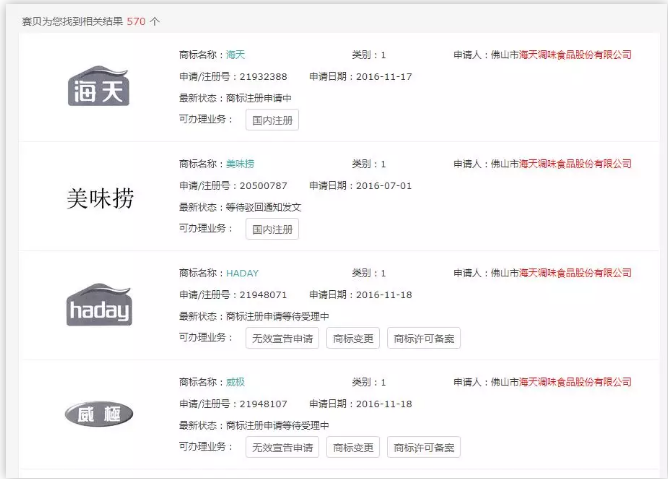Click application date 2016-11-18 in HADAY row
668x479 pixels.
384,295
